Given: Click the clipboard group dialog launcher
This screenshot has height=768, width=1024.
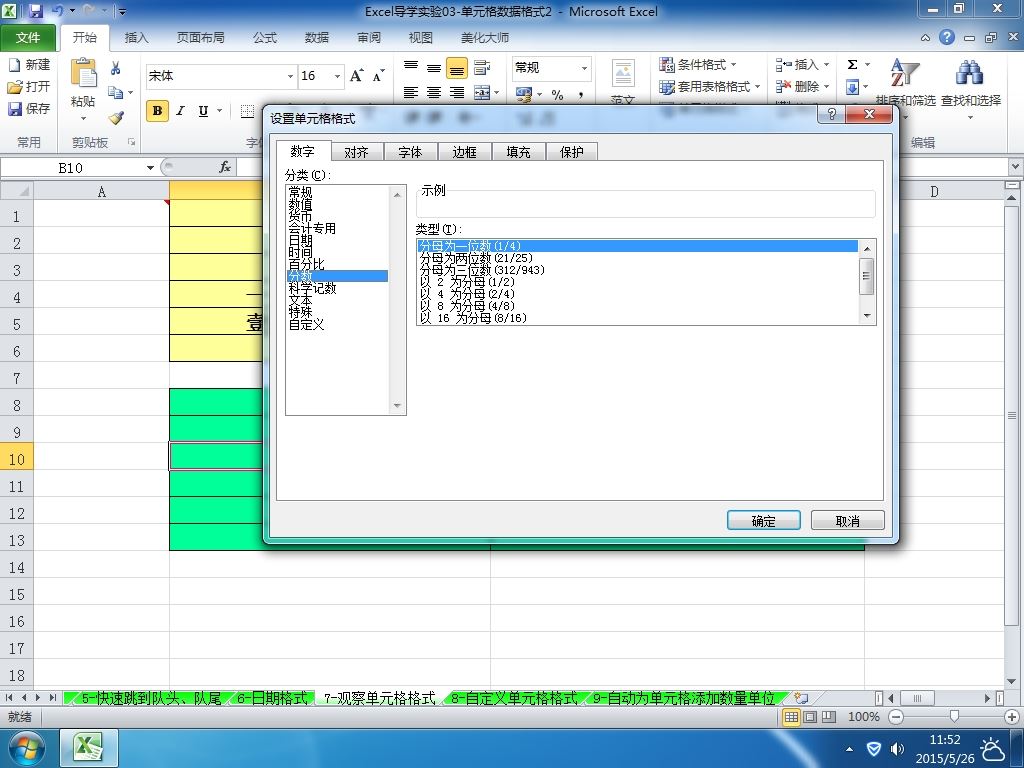Looking at the screenshot, I should tap(131, 142).
